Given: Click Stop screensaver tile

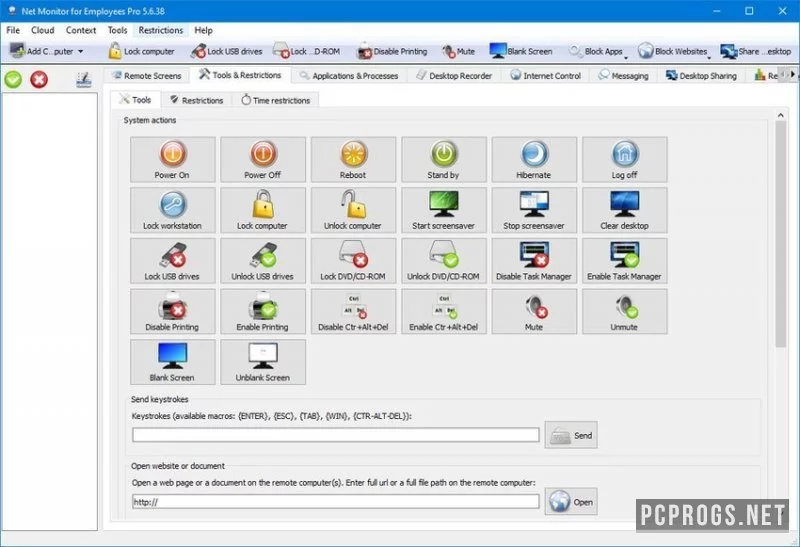Looking at the screenshot, I should click(x=534, y=210).
